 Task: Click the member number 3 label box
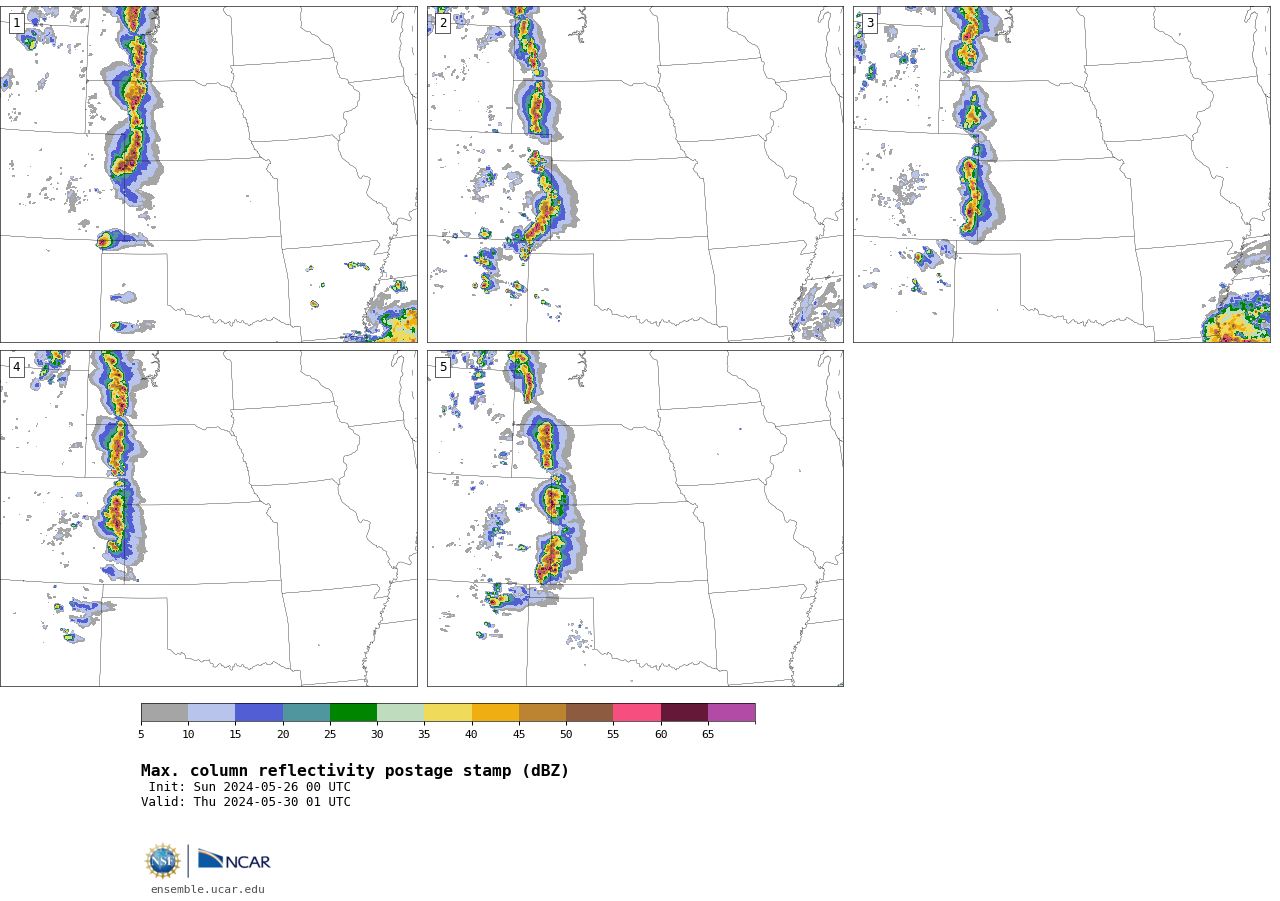coord(869,23)
